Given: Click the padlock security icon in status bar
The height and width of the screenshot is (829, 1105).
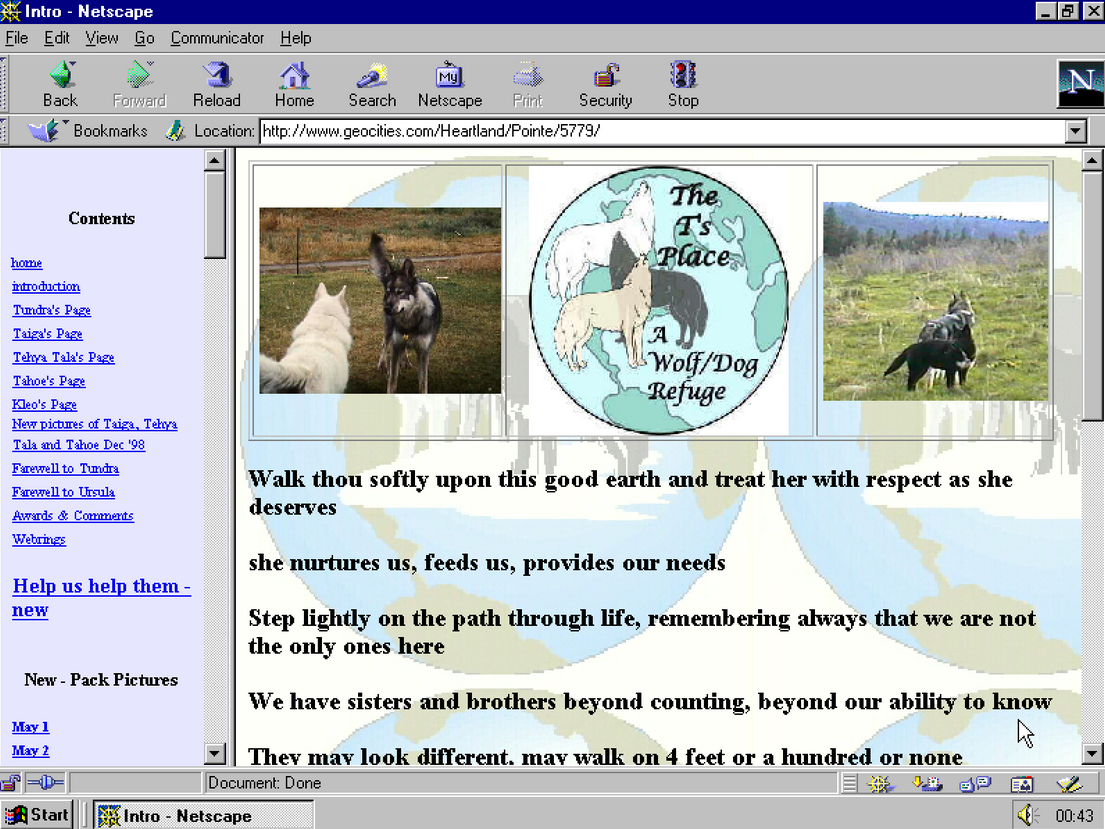Looking at the screenshot, I should [14, 783].
